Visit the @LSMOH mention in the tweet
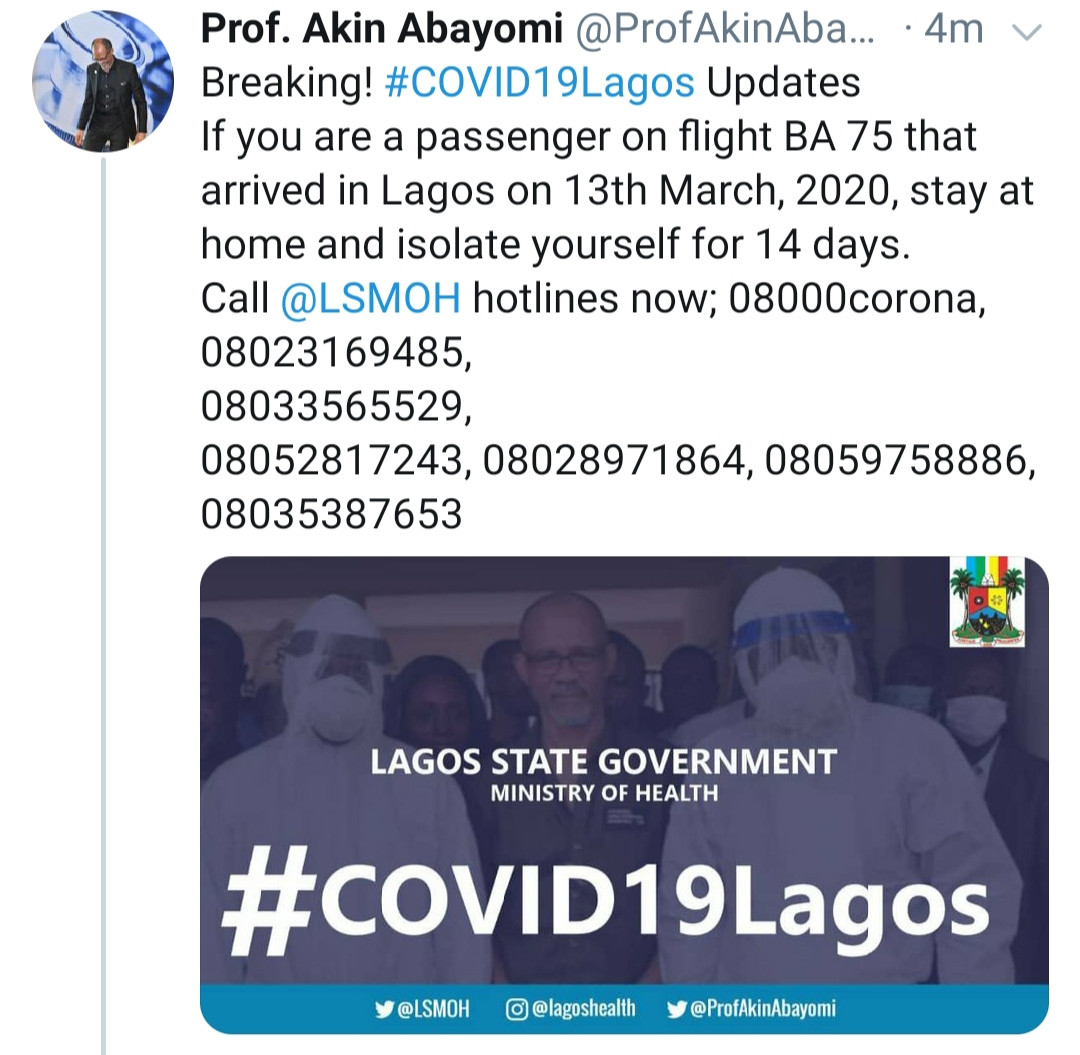Viewport: 1080px width, 1055px height. (x=370, y=298)
